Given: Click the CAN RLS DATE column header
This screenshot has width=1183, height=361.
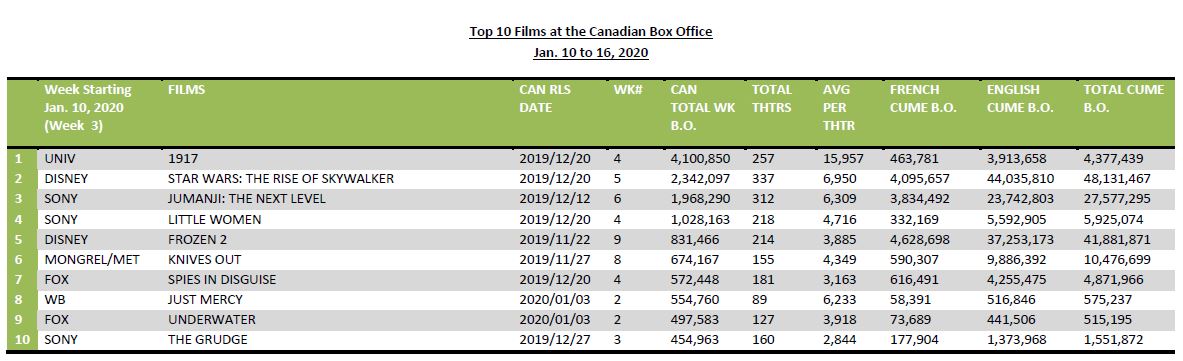Looking at the screenshot, I should tap(545, 98).
